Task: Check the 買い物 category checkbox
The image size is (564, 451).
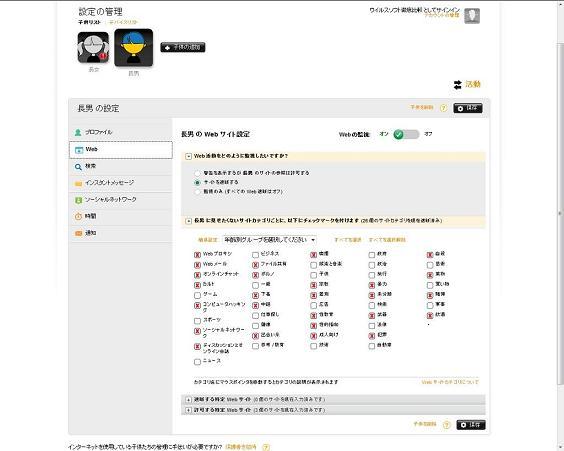Action: tap(430, 285)
